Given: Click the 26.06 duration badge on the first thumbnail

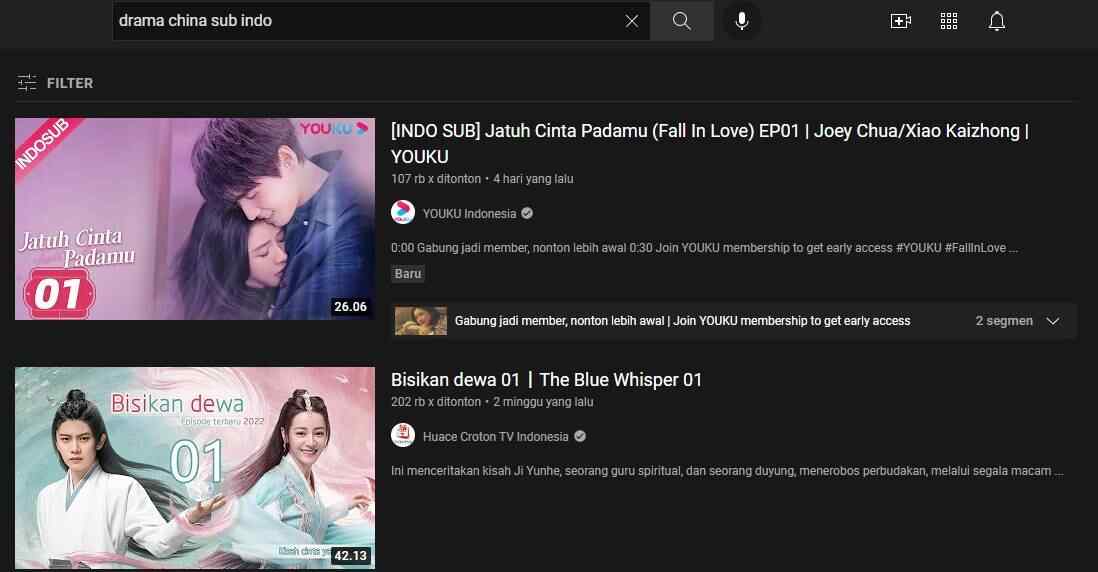Looking at the screenshot, I should click(351, 307).
